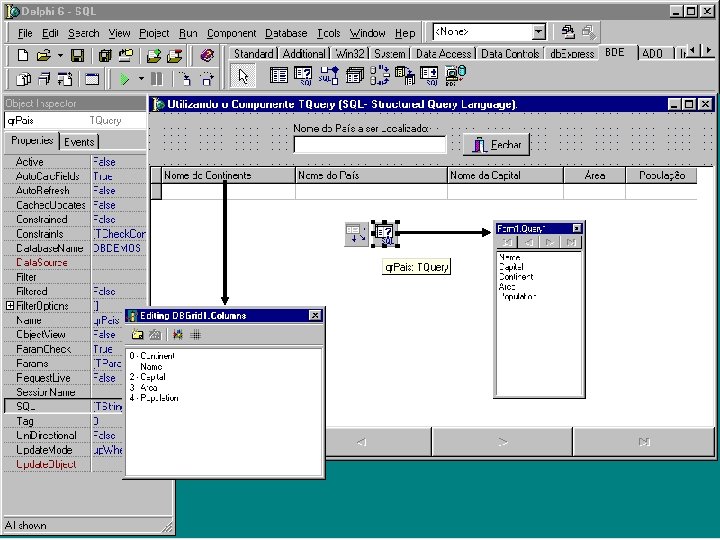The width and height of the screenshot is (720, 540).
Task: Select the arrow pointer in component palette
Action: 243,76
